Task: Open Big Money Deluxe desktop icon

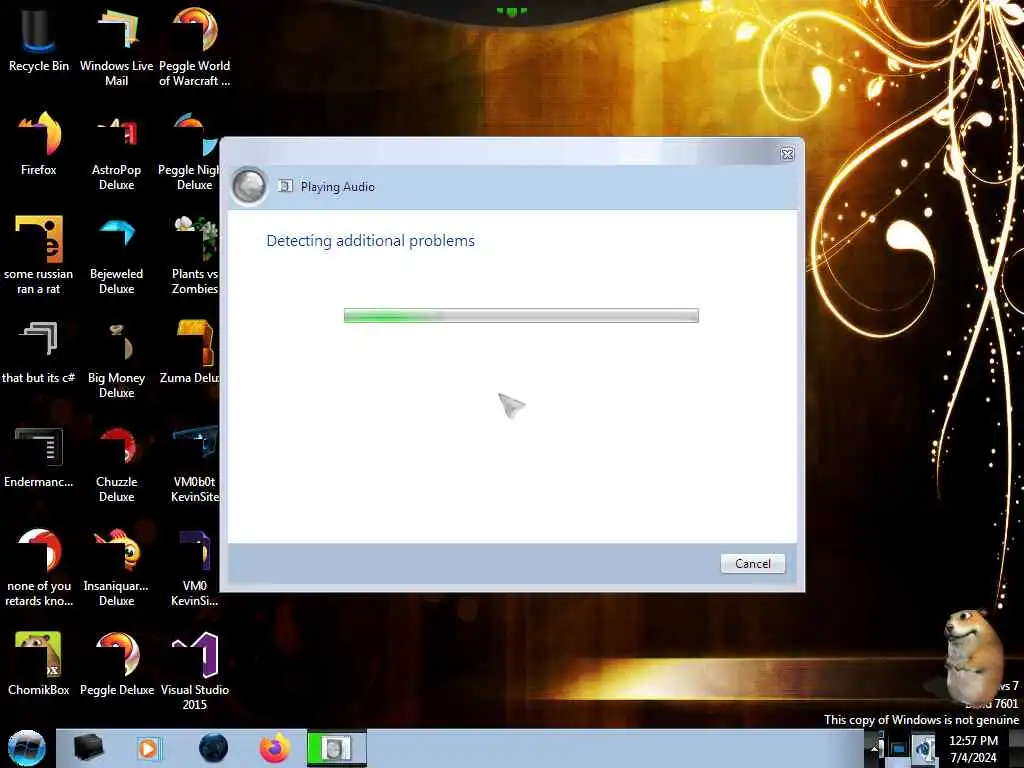Action: (116, 359)
